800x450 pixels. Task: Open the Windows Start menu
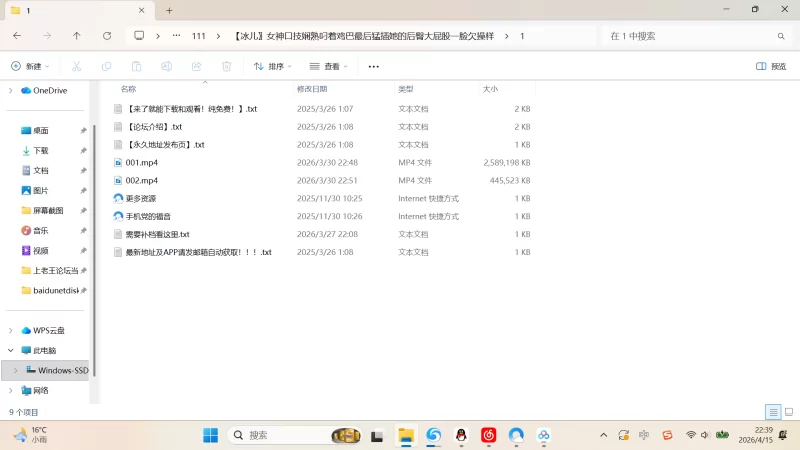point(211,435)
